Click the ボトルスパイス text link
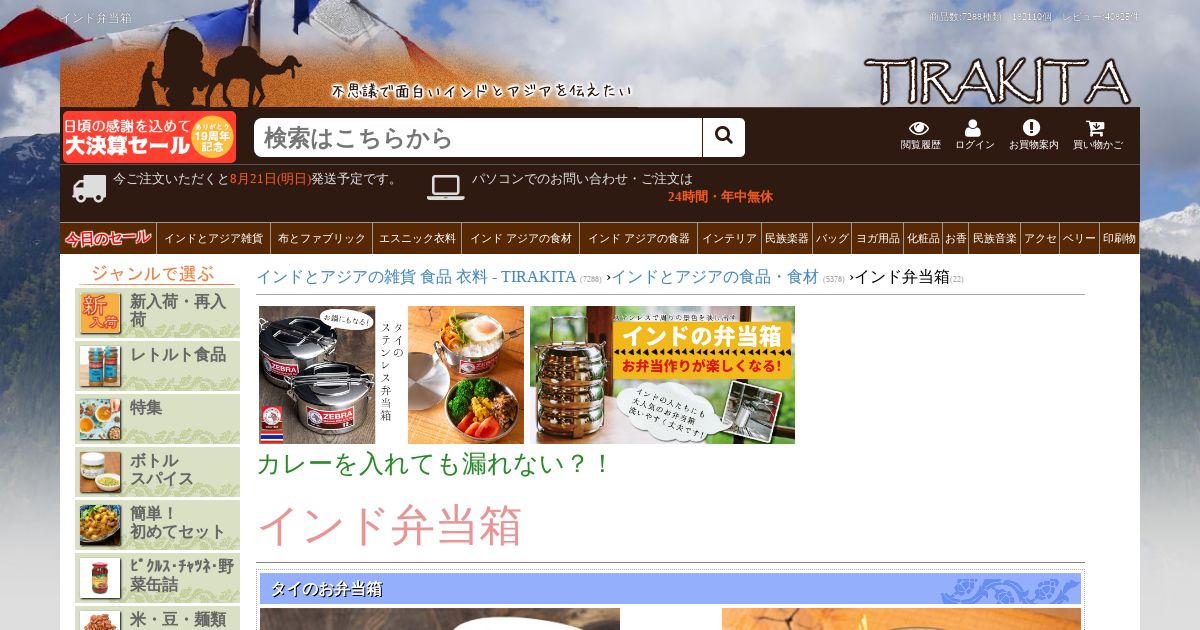This screenshot has width=1200, height=630. (162, 469)
